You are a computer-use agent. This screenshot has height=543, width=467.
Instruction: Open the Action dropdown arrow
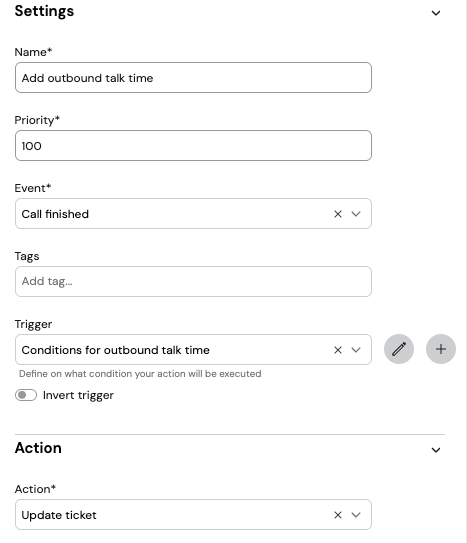356,515
